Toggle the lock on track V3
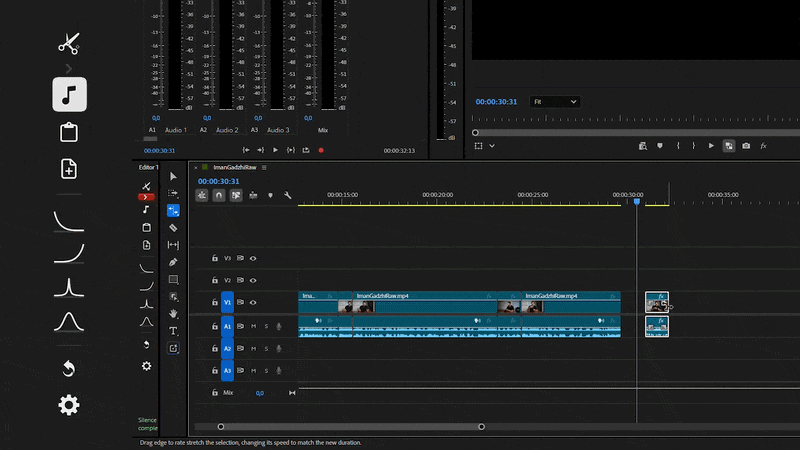This screenshot has width=800, height=450. pyautogui.click(x=215, y=258)
